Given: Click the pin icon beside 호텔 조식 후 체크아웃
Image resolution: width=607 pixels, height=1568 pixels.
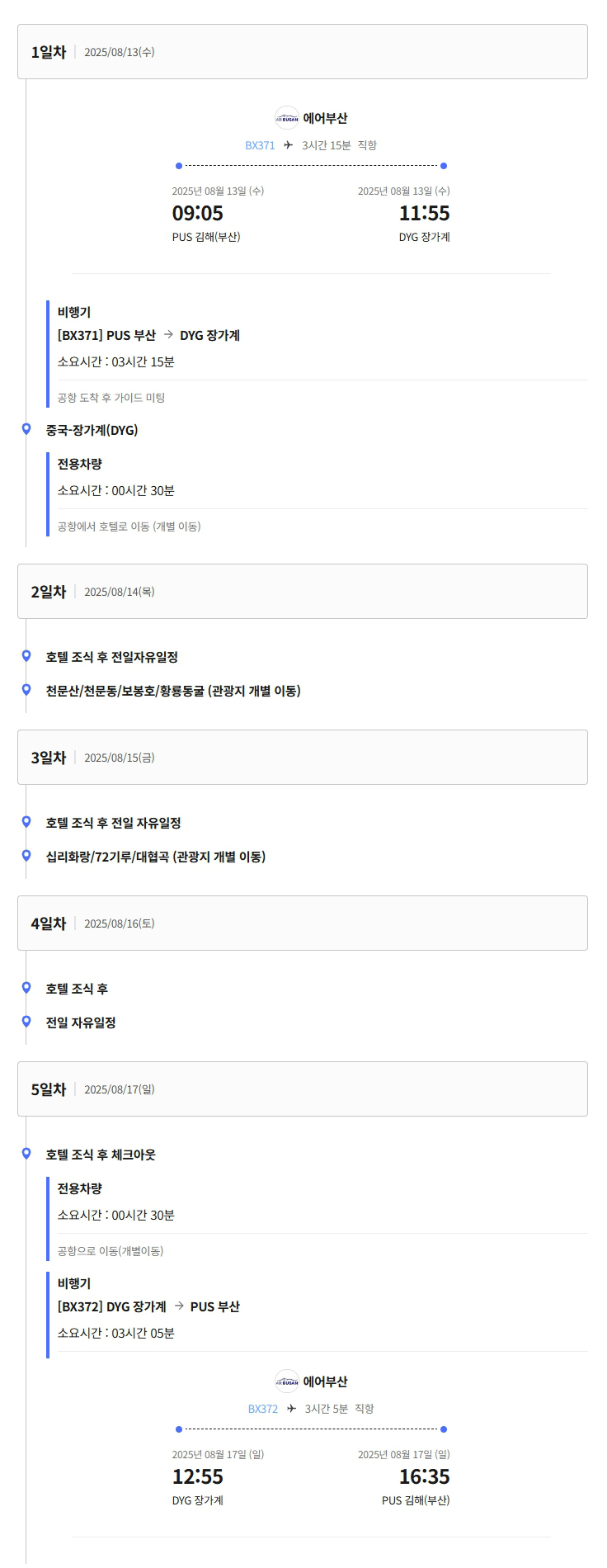Looking at the screenshot, I should (x=26, y=1154).
